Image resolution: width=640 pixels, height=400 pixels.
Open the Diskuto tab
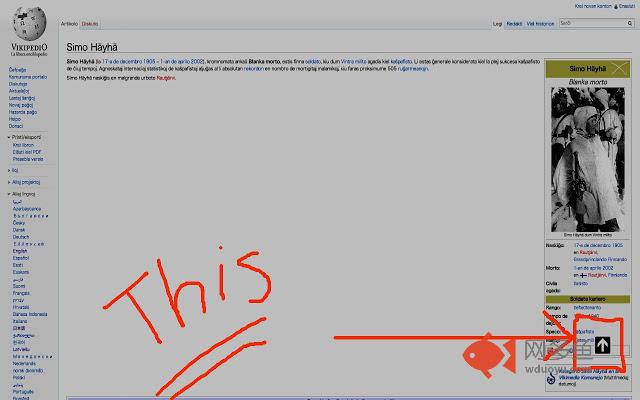click(90, 22)
